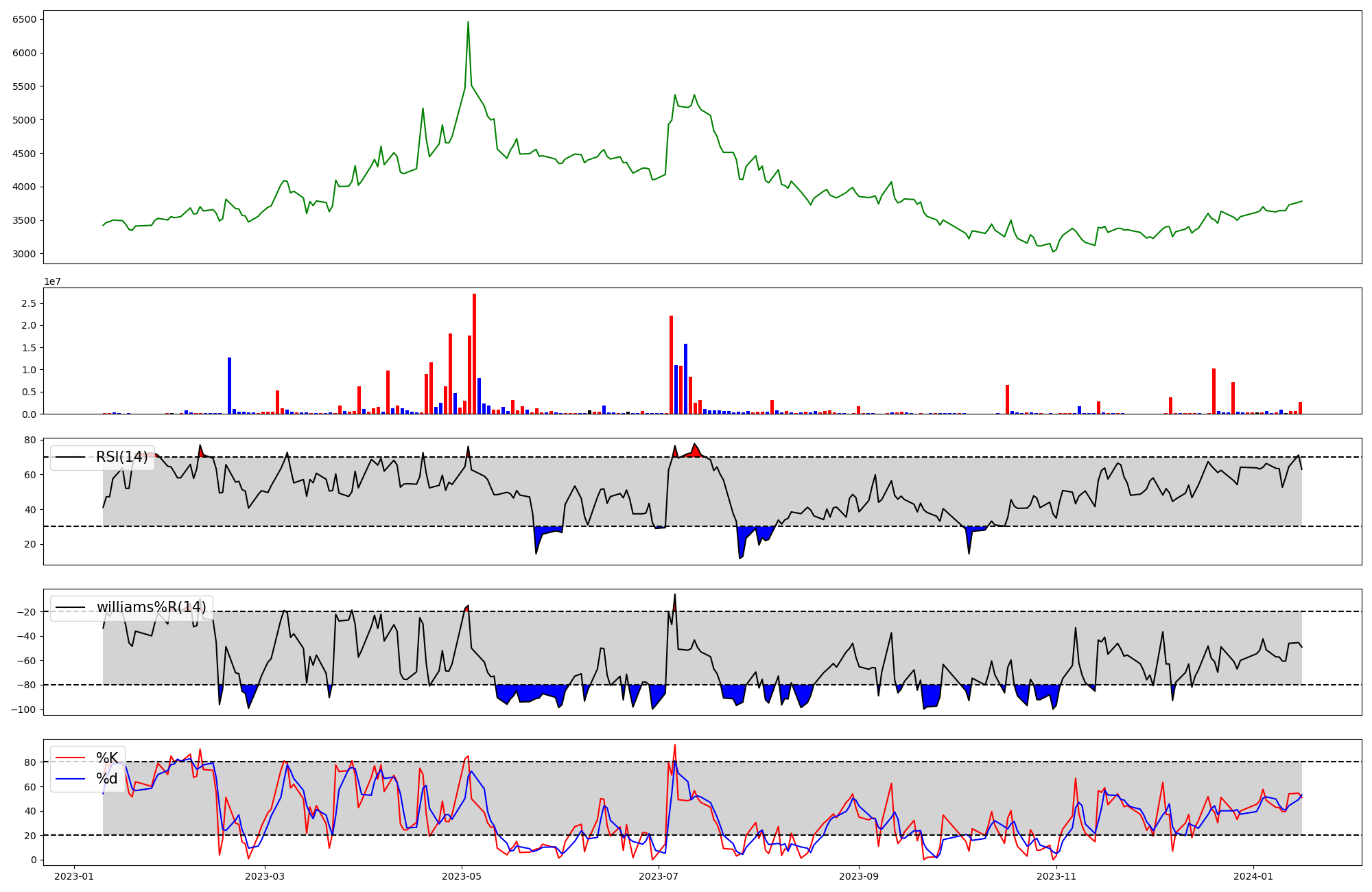Click the −100 tick on Williams %R axis
The width and height of the screenshot is (1372, 892).
click(24, 709)
